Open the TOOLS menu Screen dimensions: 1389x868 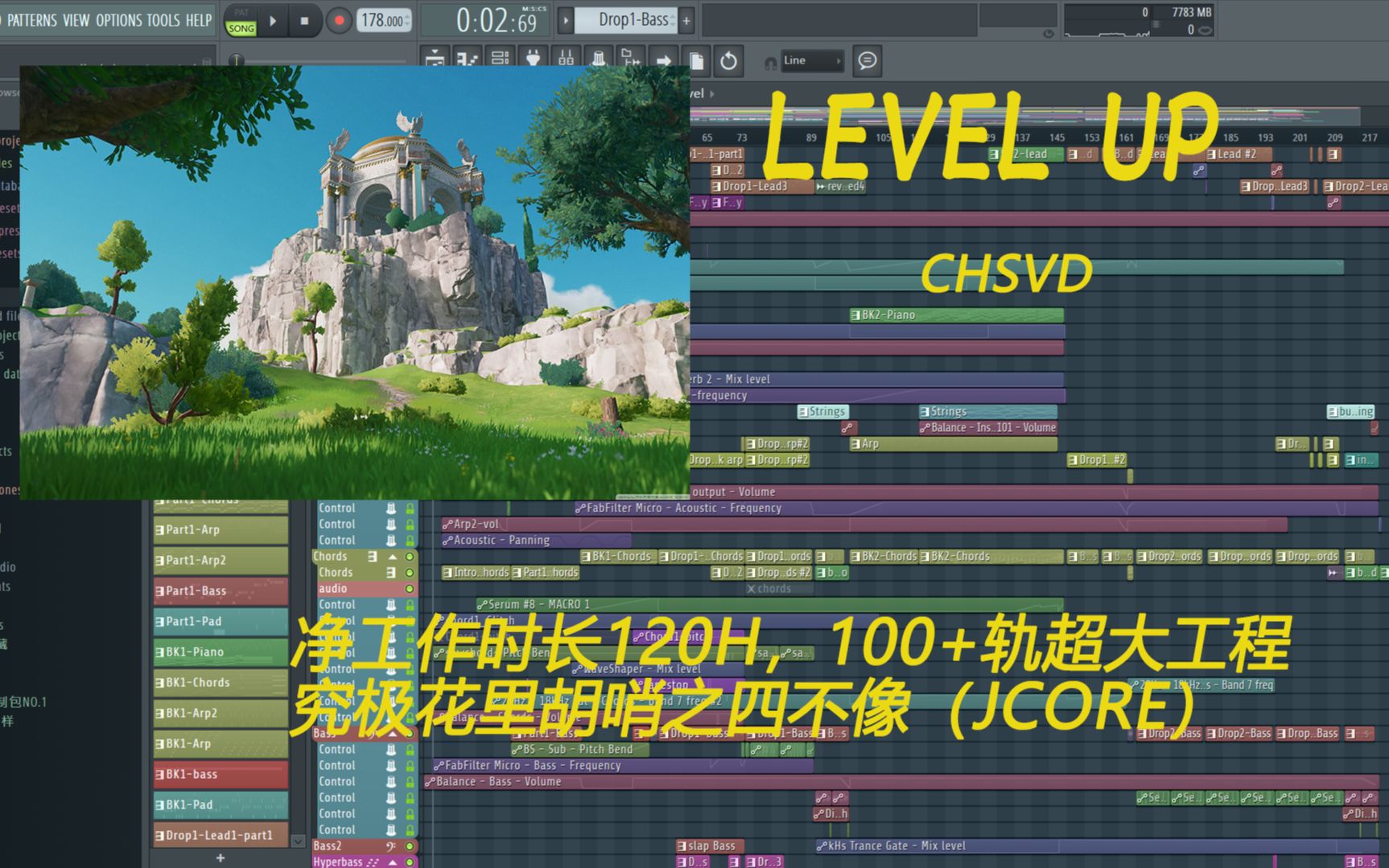[x=163, y=20]
